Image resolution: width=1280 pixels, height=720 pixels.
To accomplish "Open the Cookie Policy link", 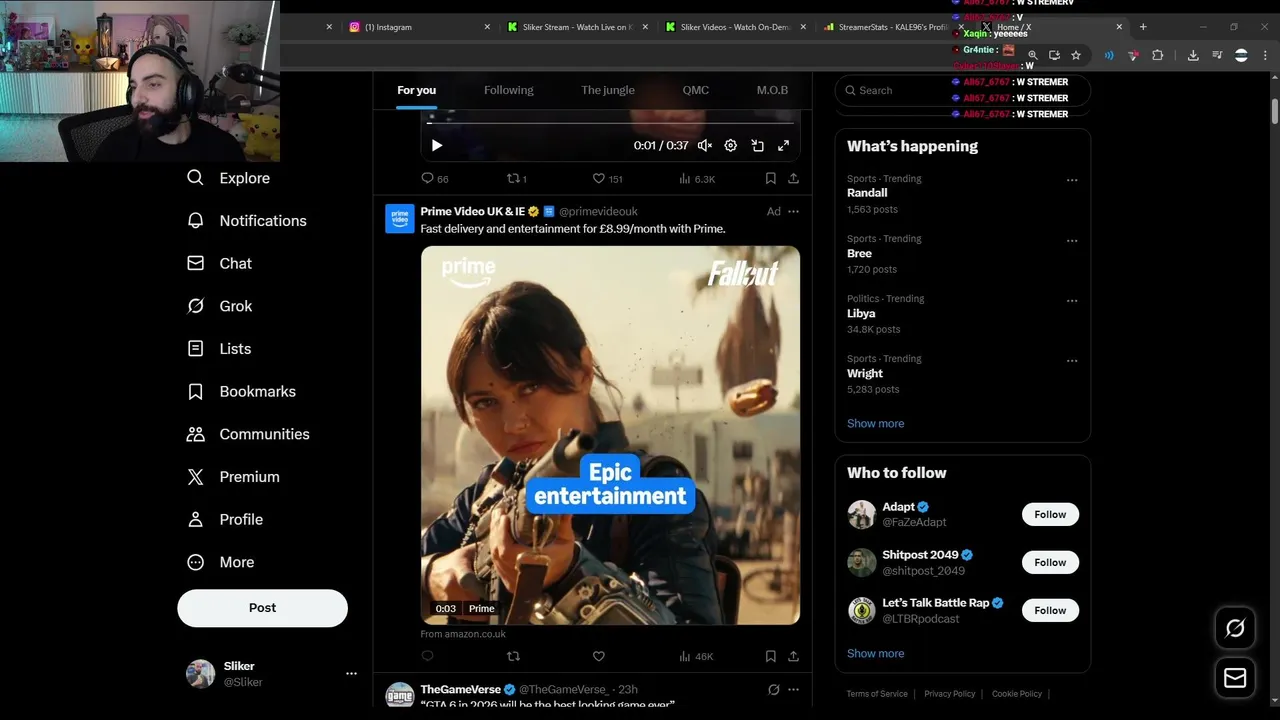I will click(1016, 694).
